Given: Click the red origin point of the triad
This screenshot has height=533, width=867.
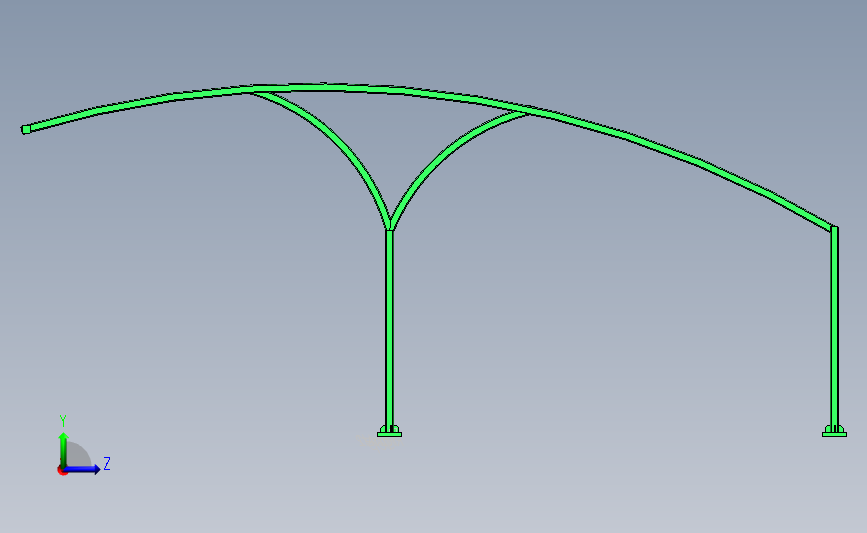Looking at the screenshot, I should (62, 471).
